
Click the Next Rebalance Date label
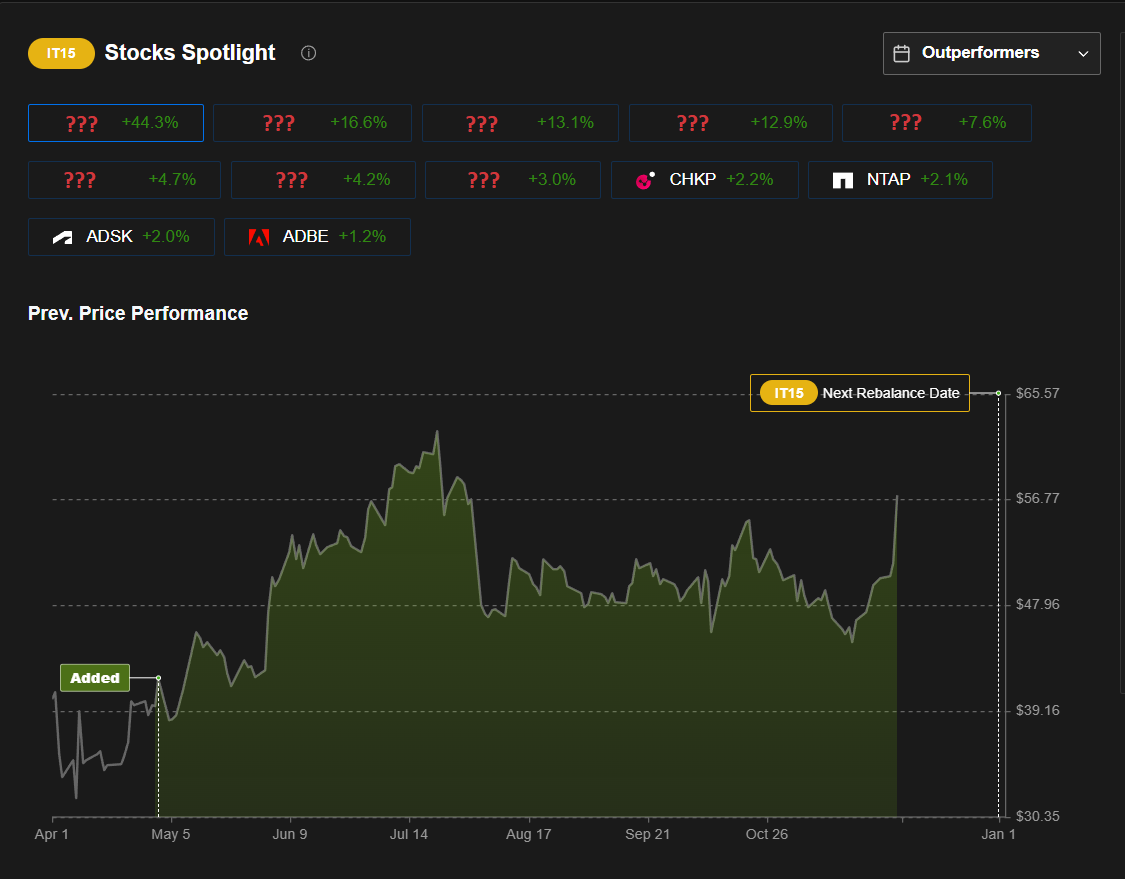click(890, 393)
